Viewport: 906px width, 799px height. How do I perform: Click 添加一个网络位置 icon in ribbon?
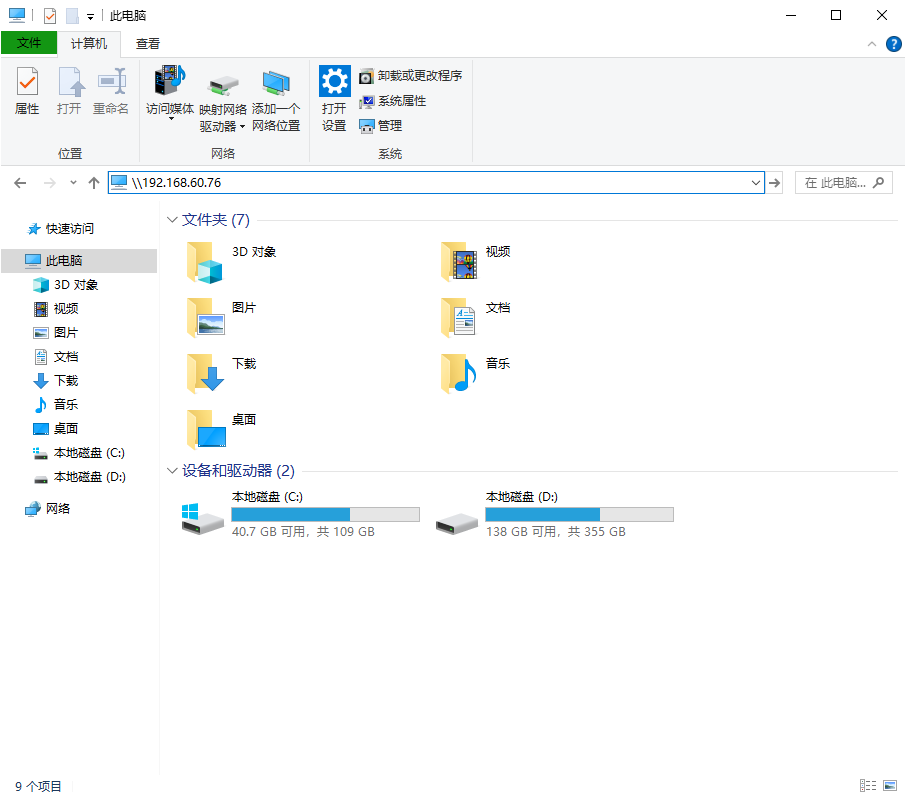(276, 83)
